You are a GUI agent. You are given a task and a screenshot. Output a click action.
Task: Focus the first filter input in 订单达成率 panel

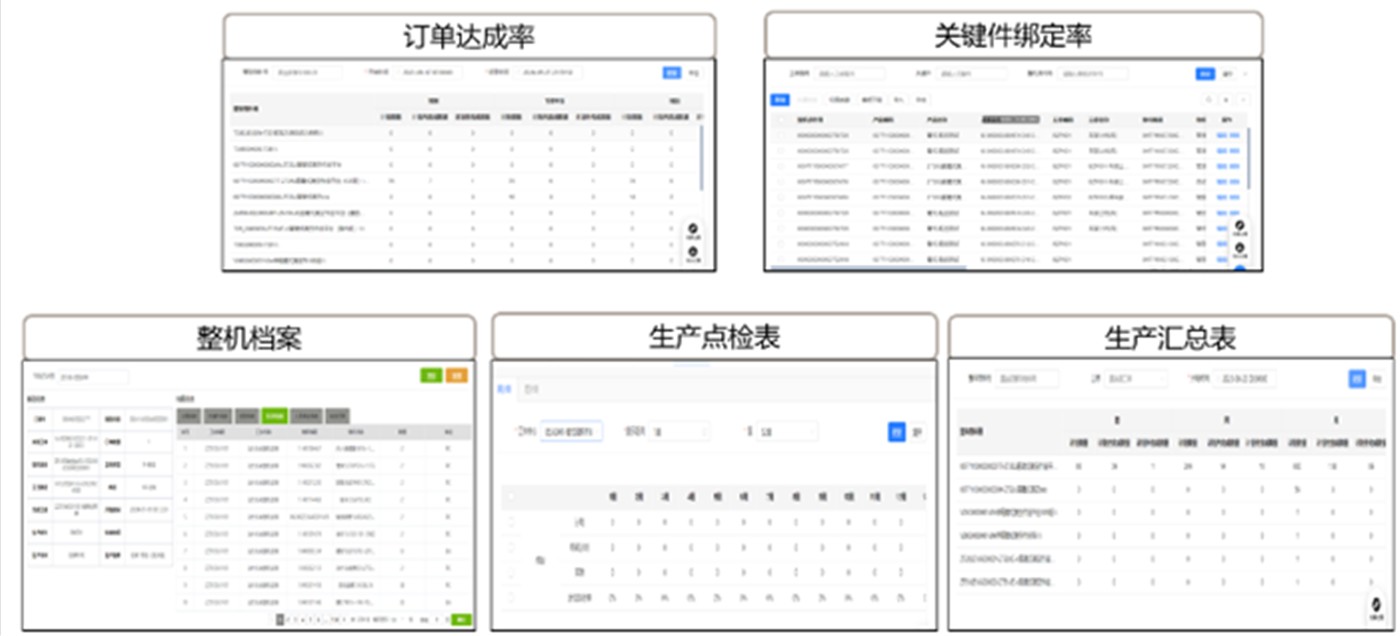[x=307, y=72]
